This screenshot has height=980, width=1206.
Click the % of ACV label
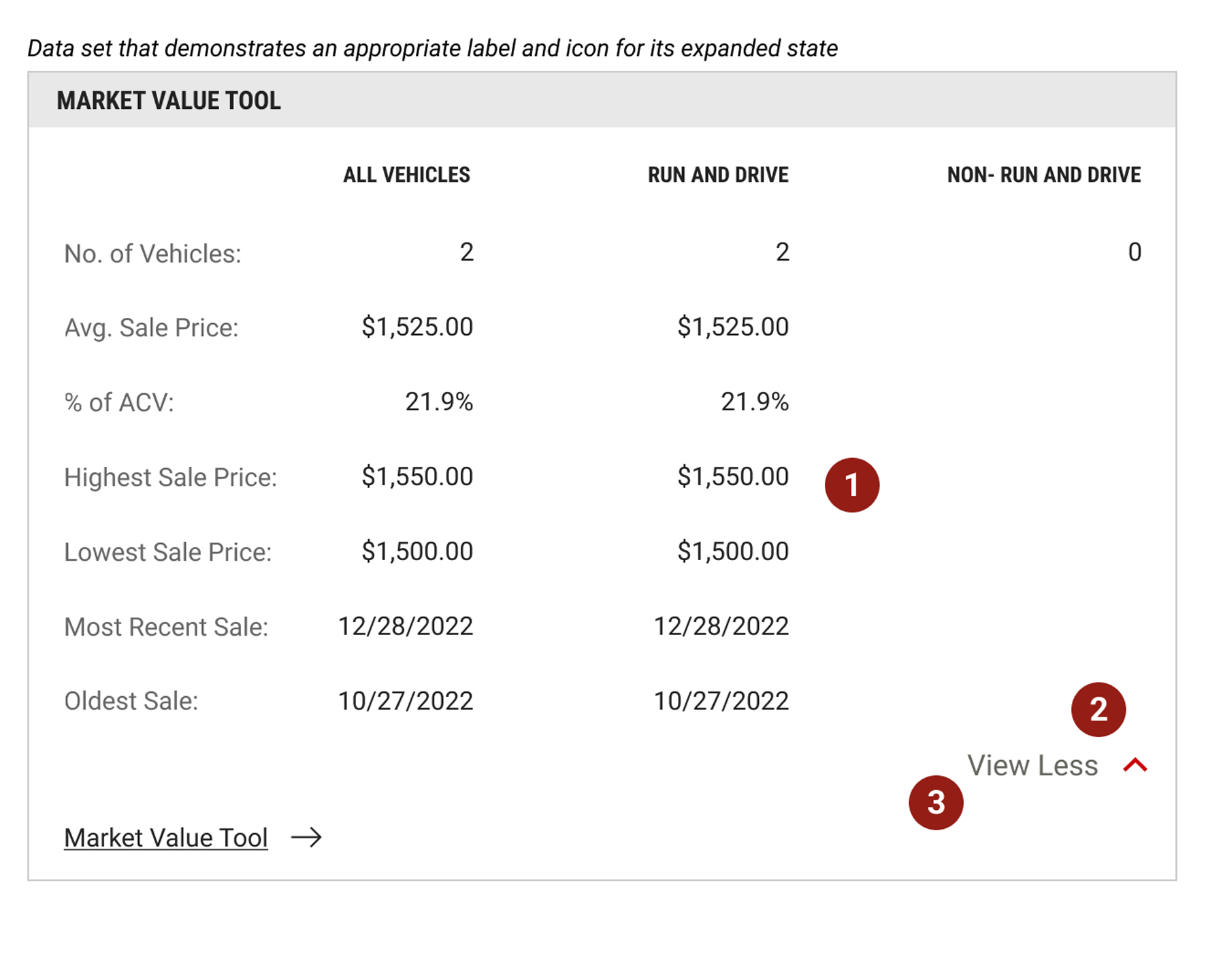119,402
